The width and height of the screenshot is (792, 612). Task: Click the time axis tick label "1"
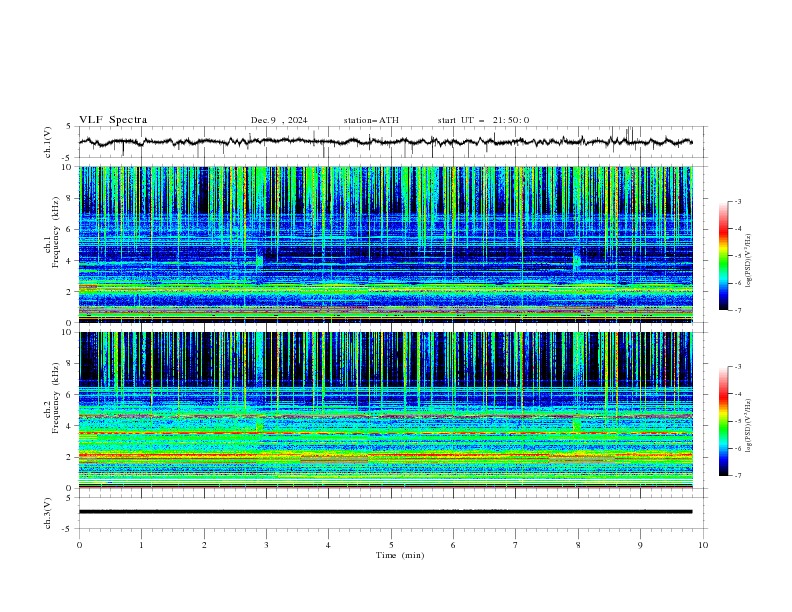(141, 545)
